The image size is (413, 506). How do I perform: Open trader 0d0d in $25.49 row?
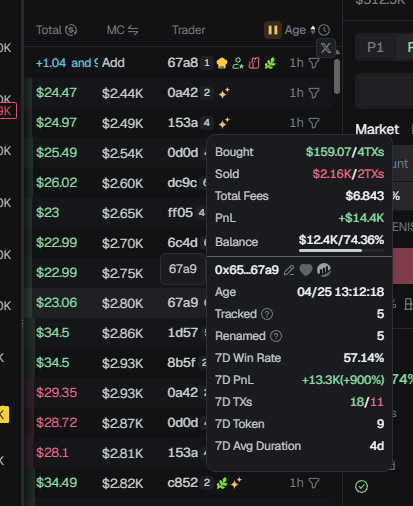click(x=183, y=153)
